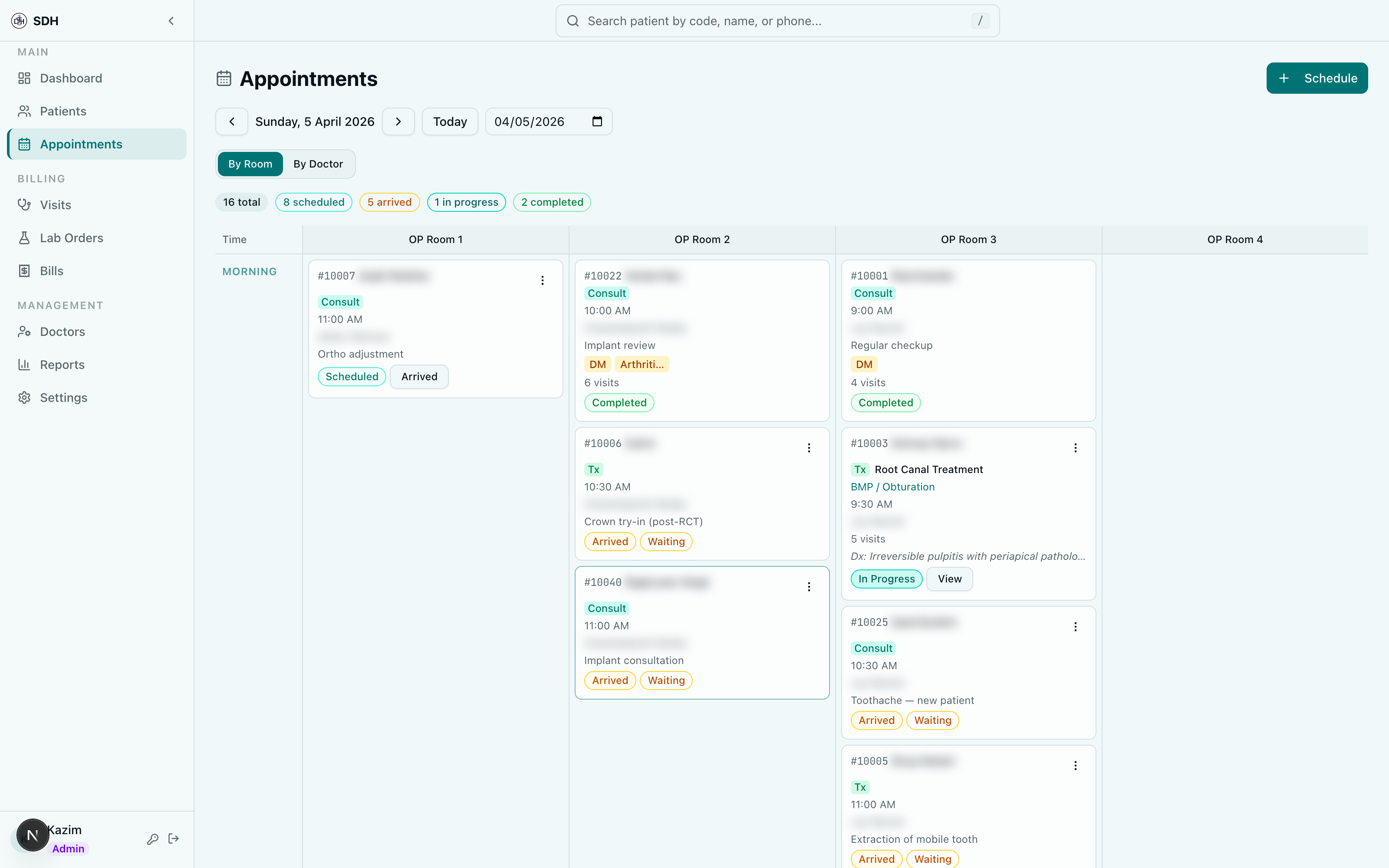
Task: Switch to By Room view
Action: [x=250, y=164]
